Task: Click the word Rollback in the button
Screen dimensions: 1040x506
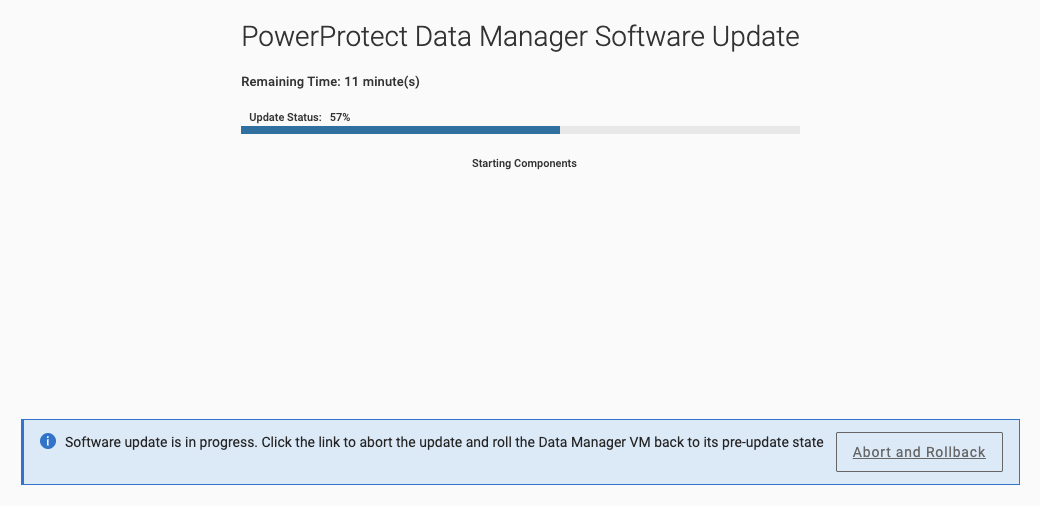Action: click(955, 452)
